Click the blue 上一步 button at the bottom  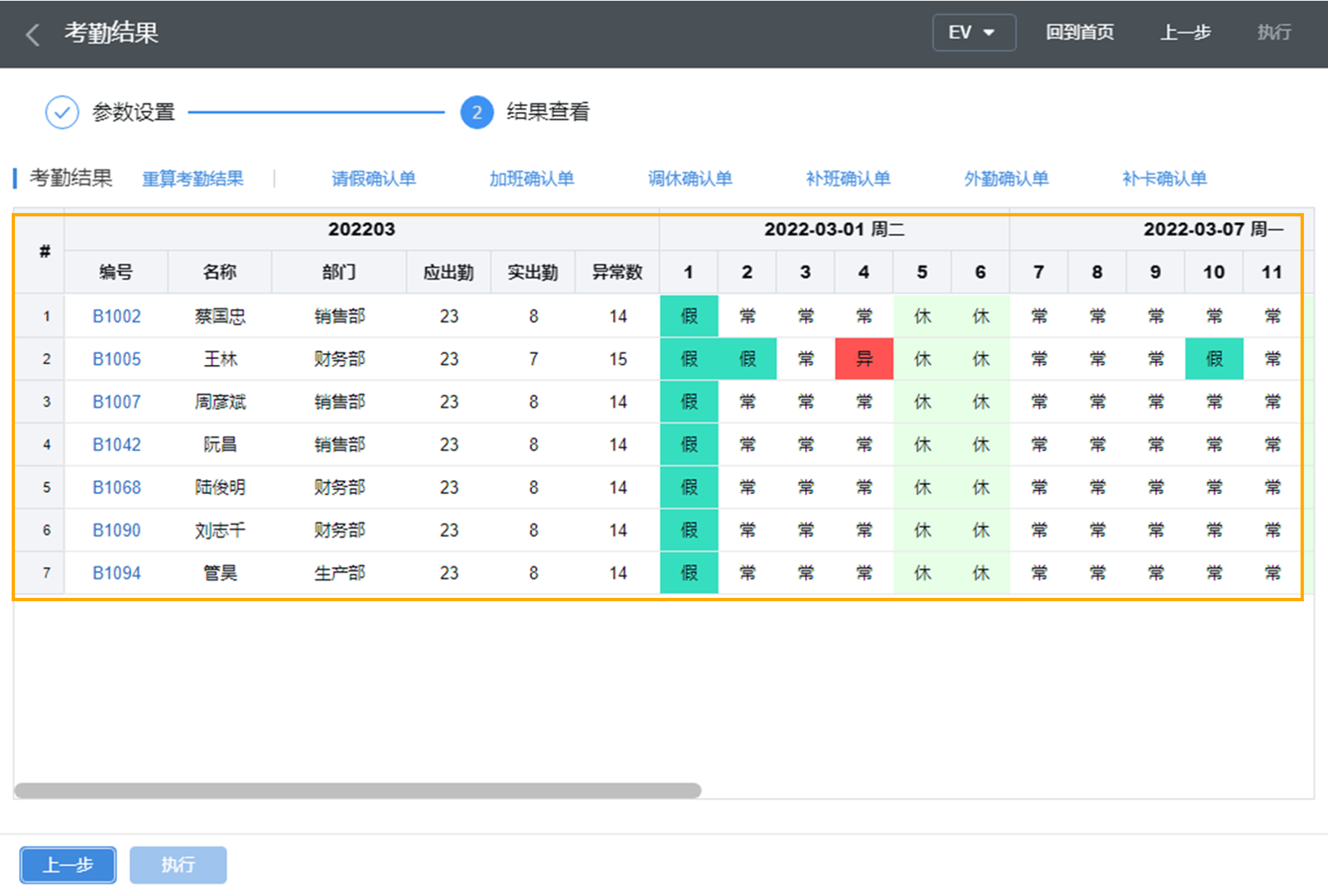coord(68,865)
